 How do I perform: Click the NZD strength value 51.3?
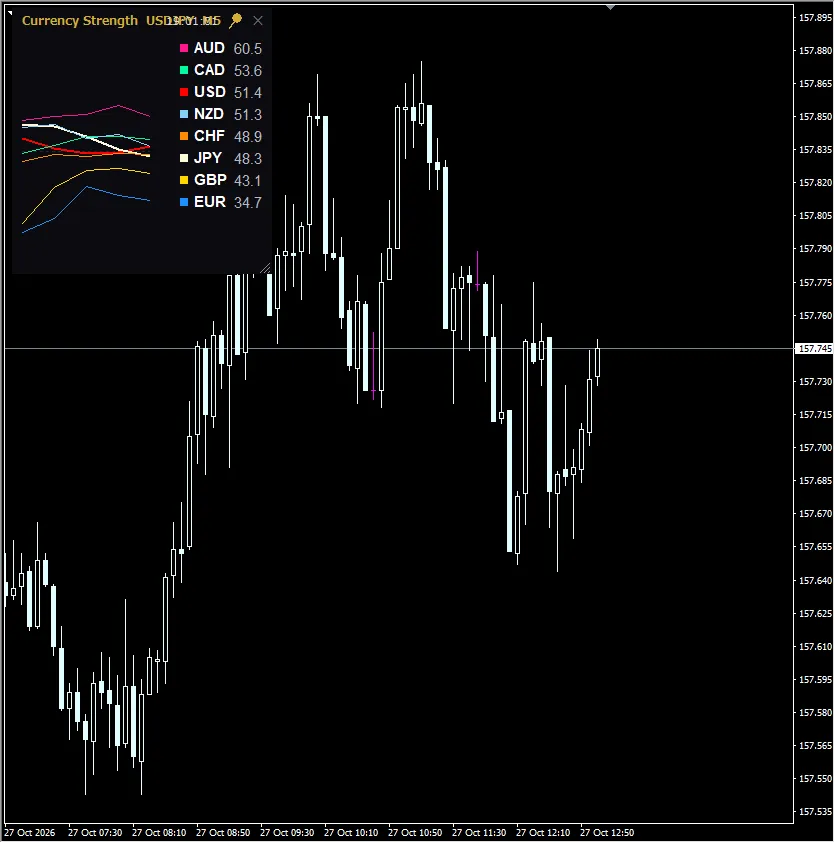pos(248,115)
